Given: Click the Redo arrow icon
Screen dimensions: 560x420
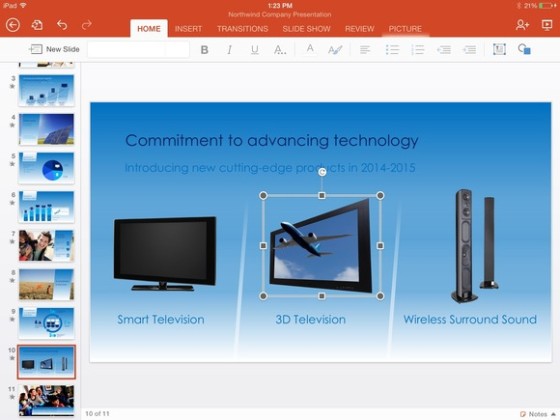Looking at the screenshot, I should point(86,25).
